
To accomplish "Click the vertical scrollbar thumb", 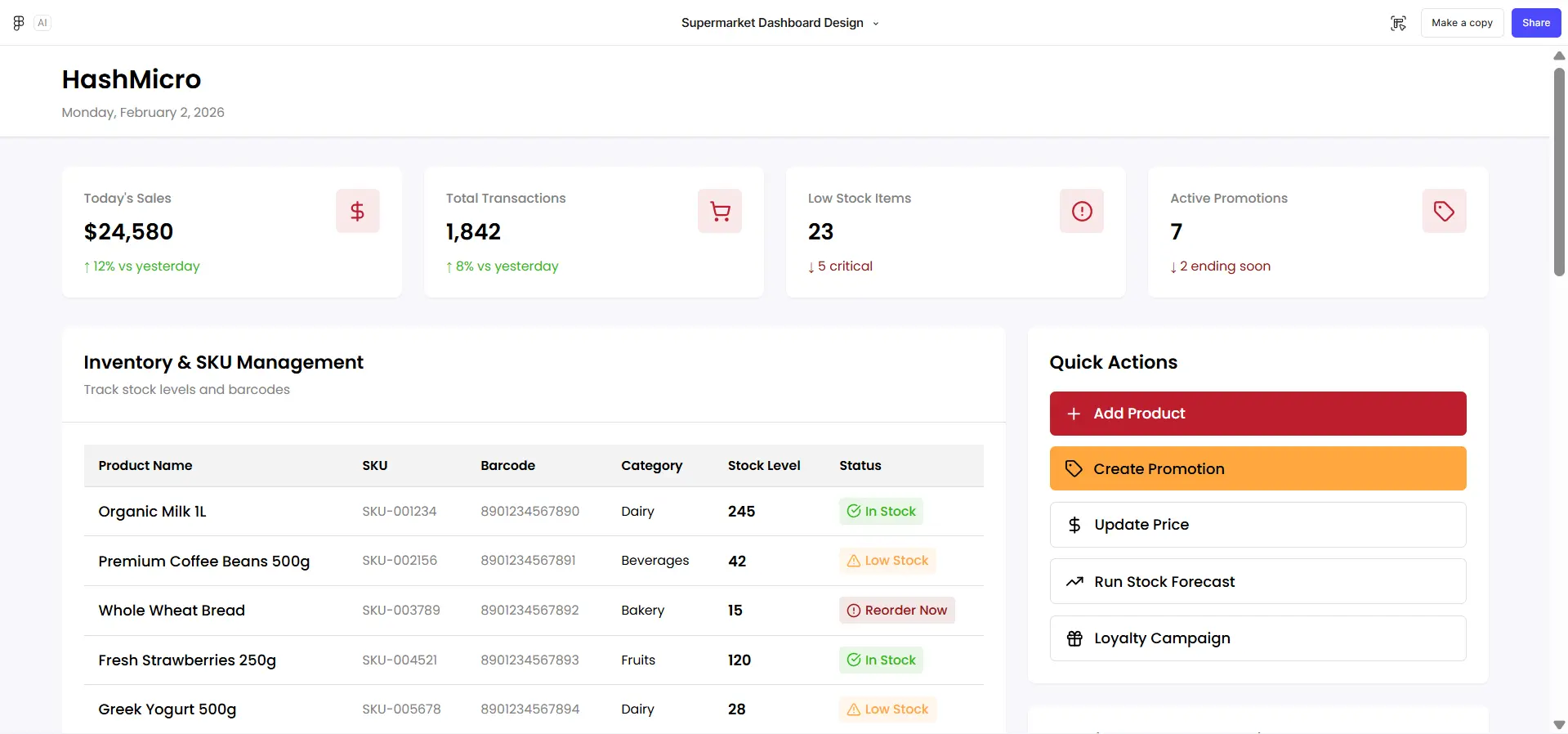I will (1558, 172).
